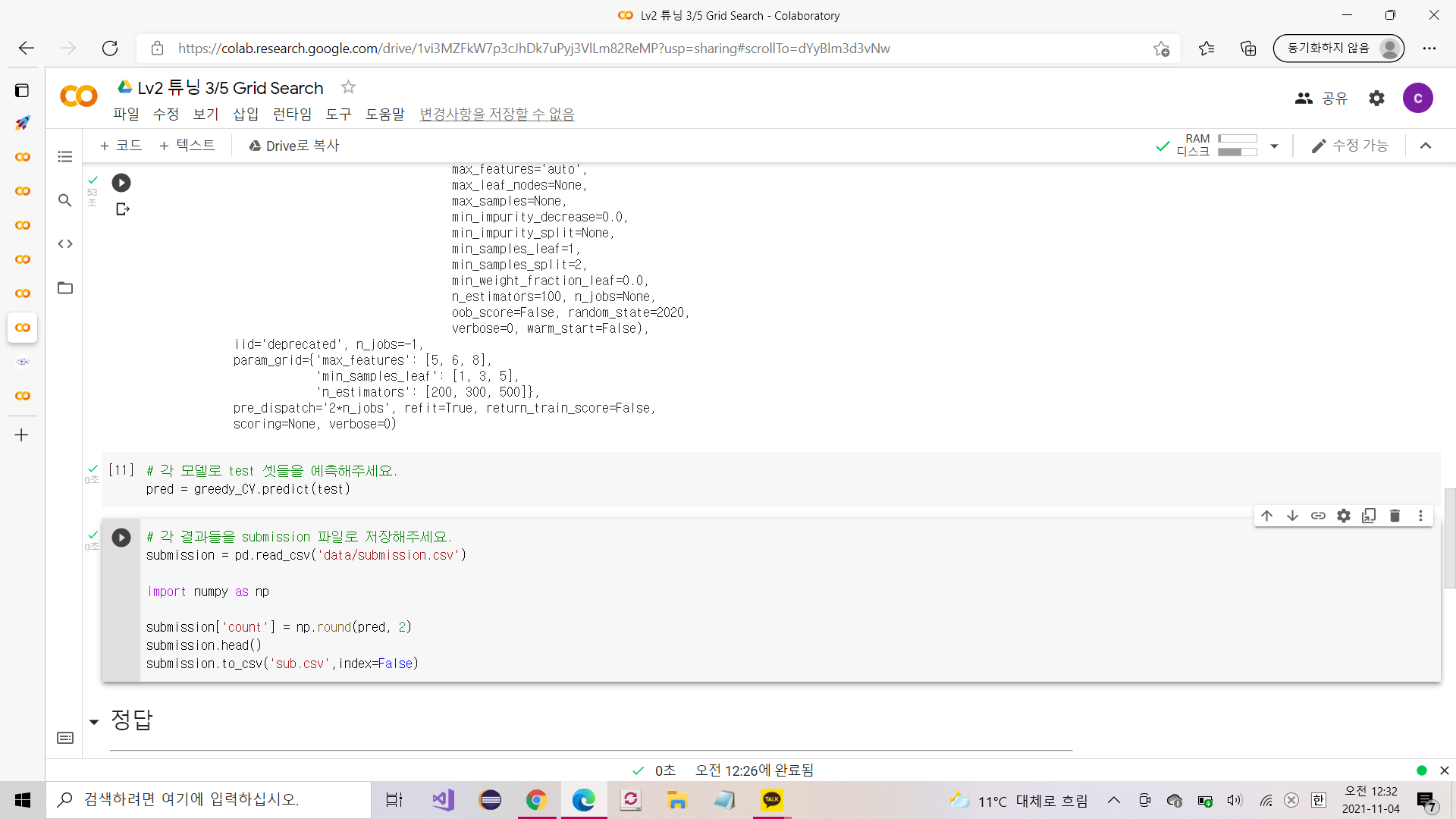Open the search and replace sidebar icon
This screenshot has height=819, width=1456.
pos(65,200)
